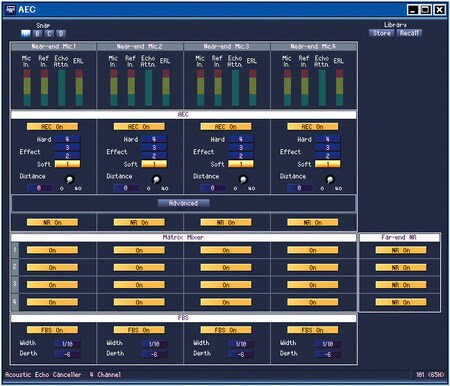Toggle FBS On for Near-end Mic.4

pyautogui.click(x=313, y=330)
